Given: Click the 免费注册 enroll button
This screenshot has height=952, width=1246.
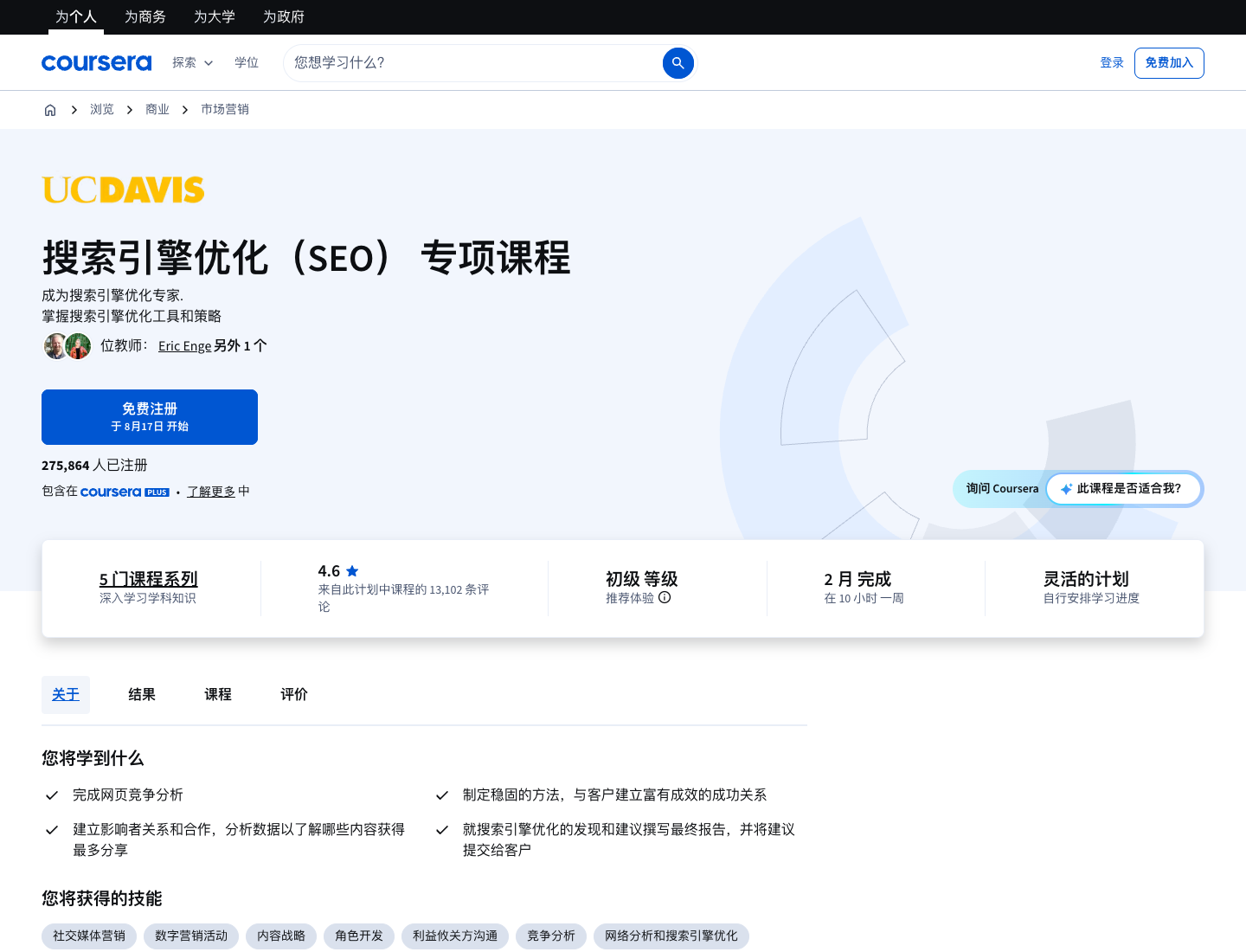Looking at the screenshot, I should [150, 417].
